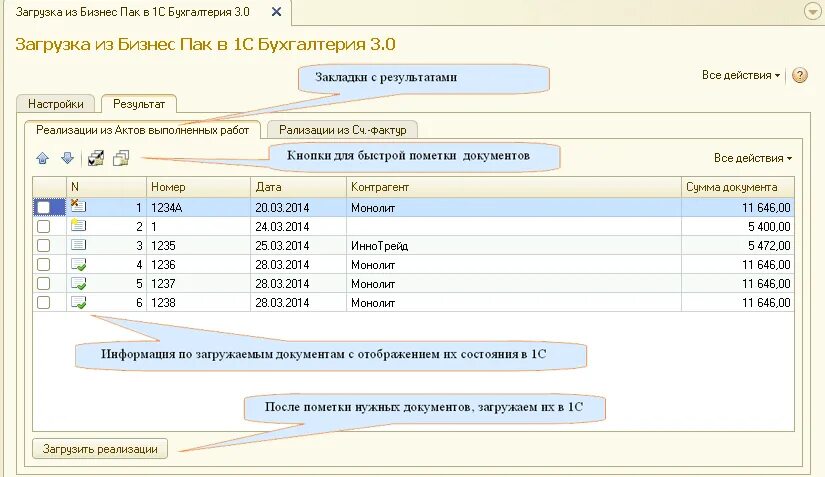Click the sum cell 5 400,00

pos(738,226)
